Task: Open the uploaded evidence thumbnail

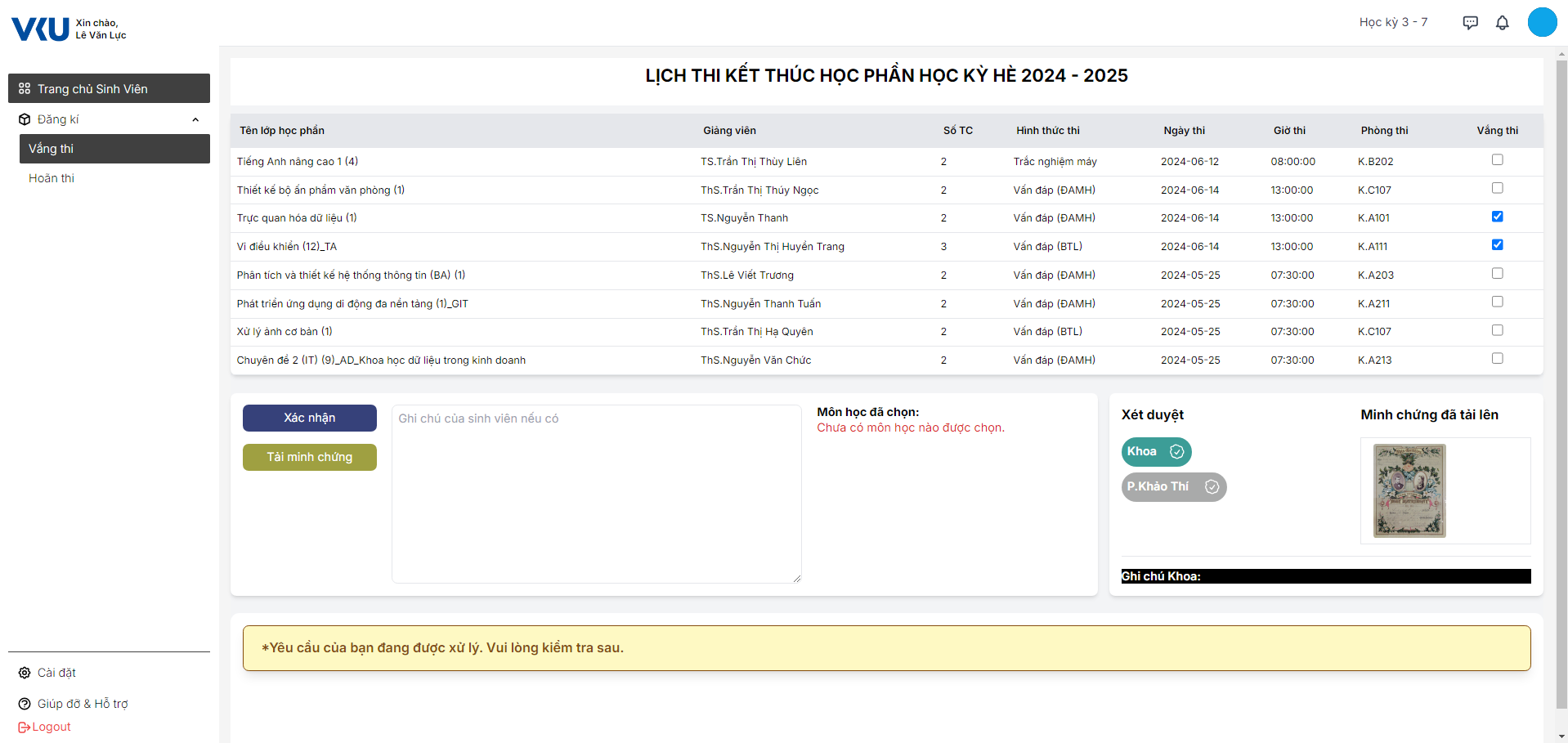Action: (x=1409, y=490)
